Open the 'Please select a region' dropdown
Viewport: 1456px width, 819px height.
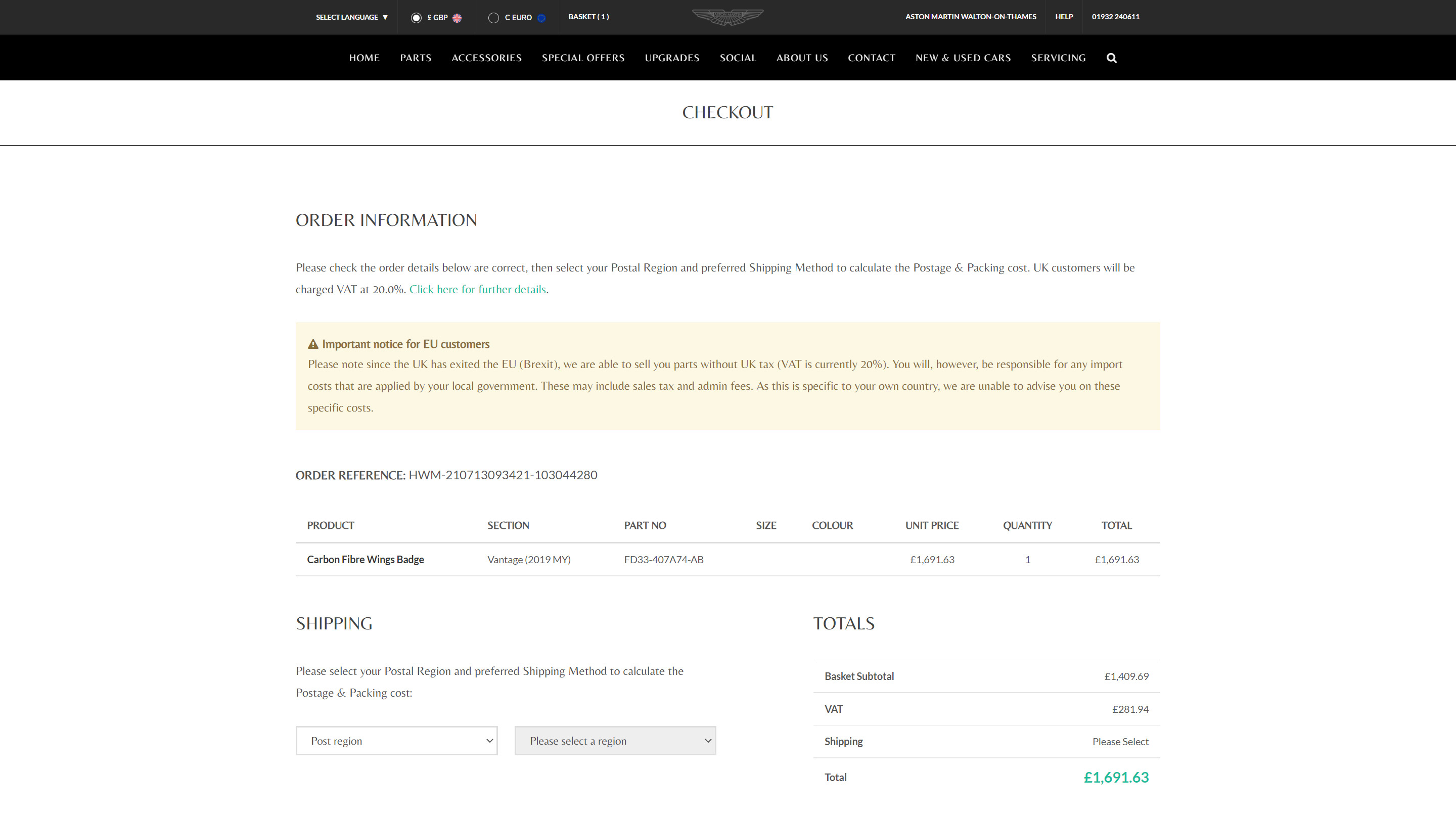(x=615, y=741)
